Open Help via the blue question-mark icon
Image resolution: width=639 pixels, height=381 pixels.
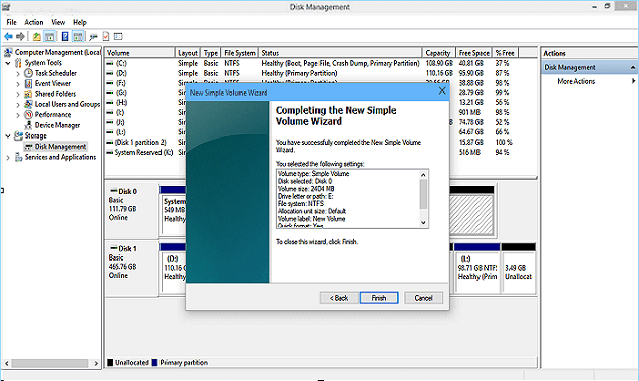[x=65, y=37]
